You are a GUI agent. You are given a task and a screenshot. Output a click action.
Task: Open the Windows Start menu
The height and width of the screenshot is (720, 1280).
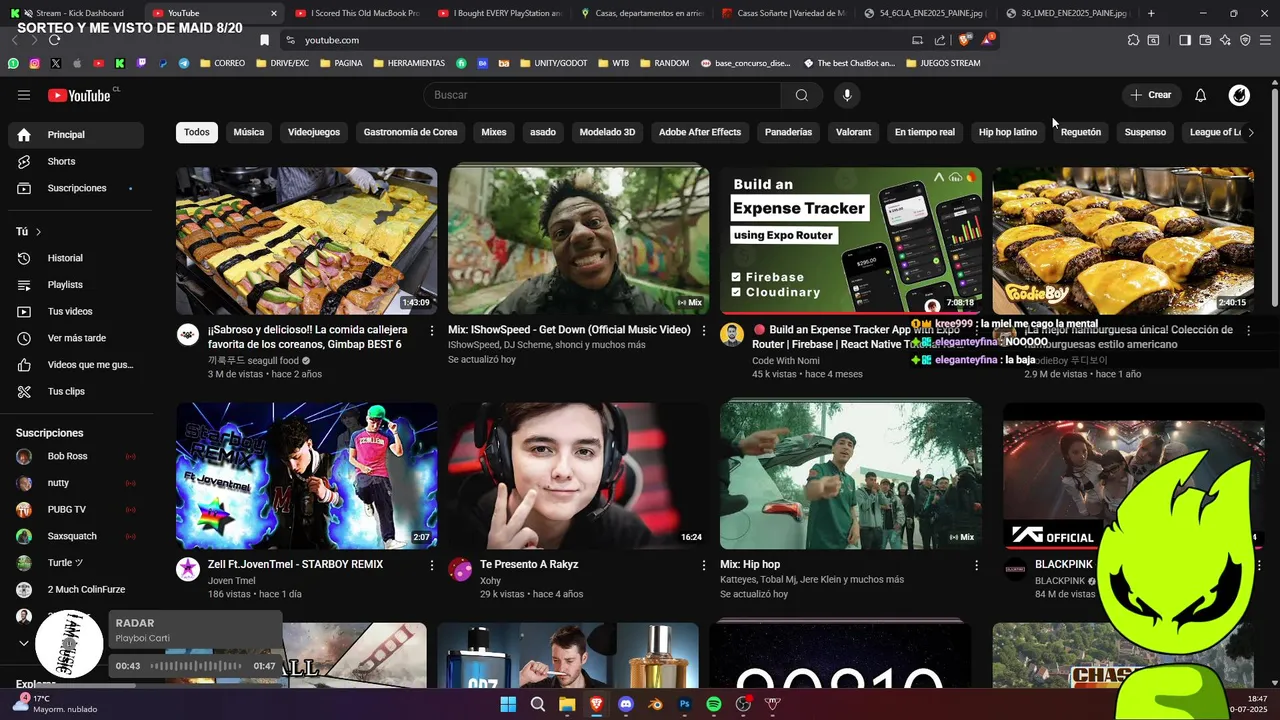pyautogui.click(x=508, y=704)
